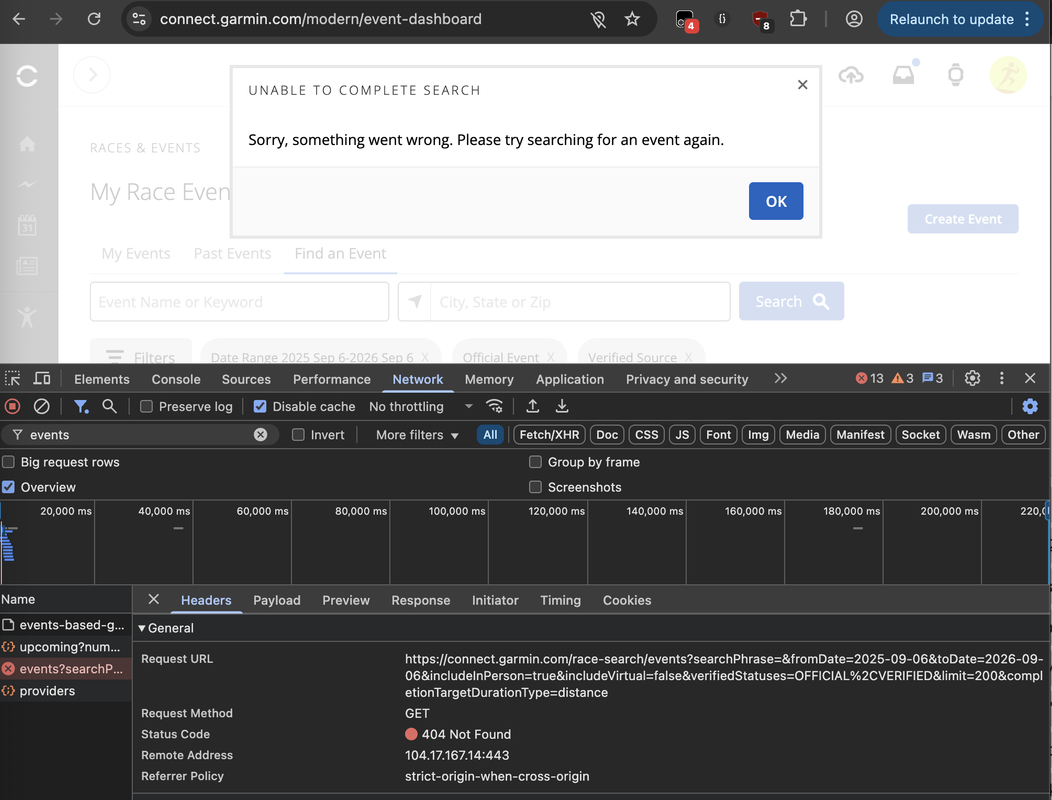Image resolution: width=1052 pixels, height=800 pixels.
Task: Switch to the Payload tab
Action: coord(276,601)
